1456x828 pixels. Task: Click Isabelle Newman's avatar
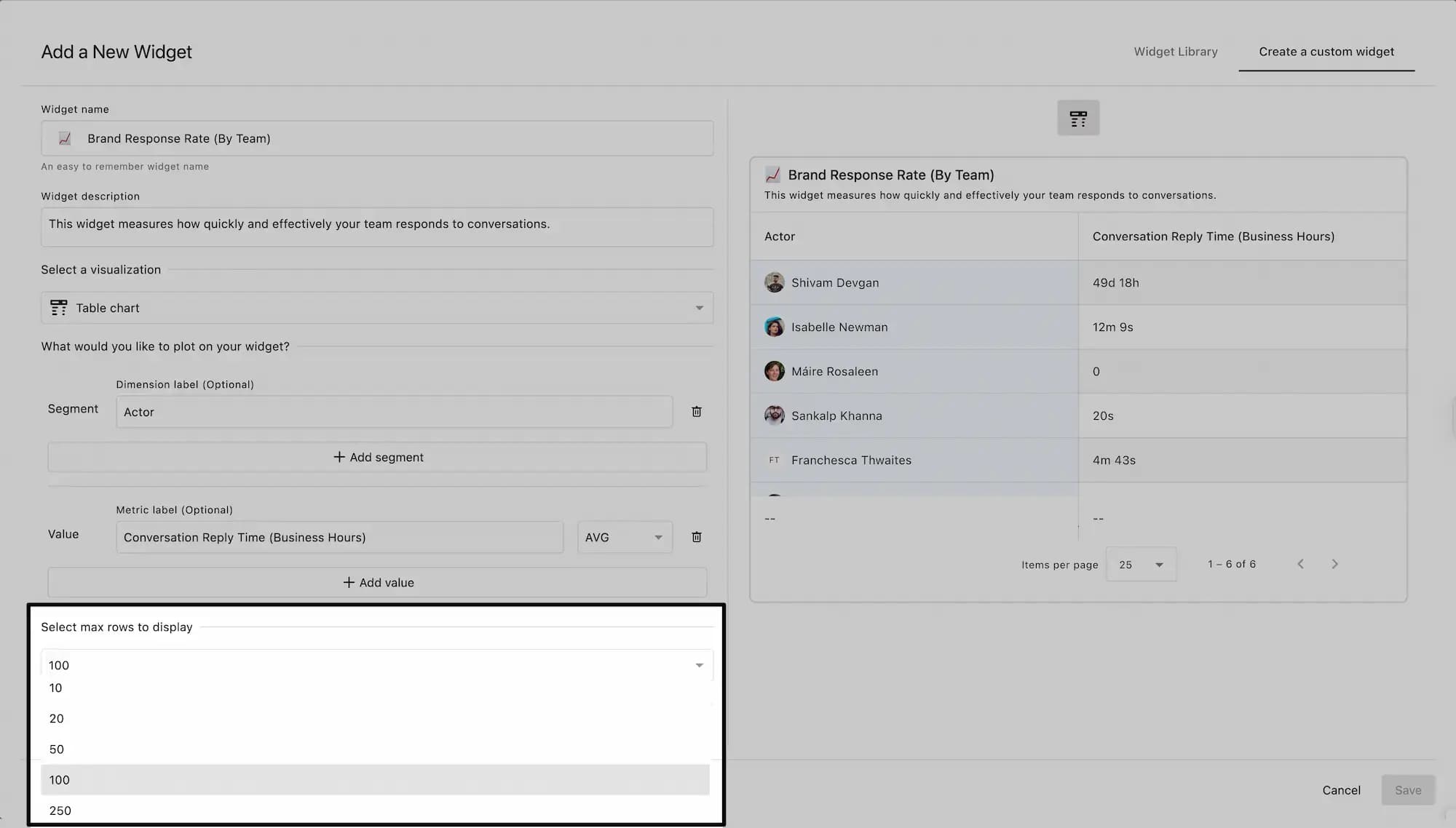click(x=774, y=327)
